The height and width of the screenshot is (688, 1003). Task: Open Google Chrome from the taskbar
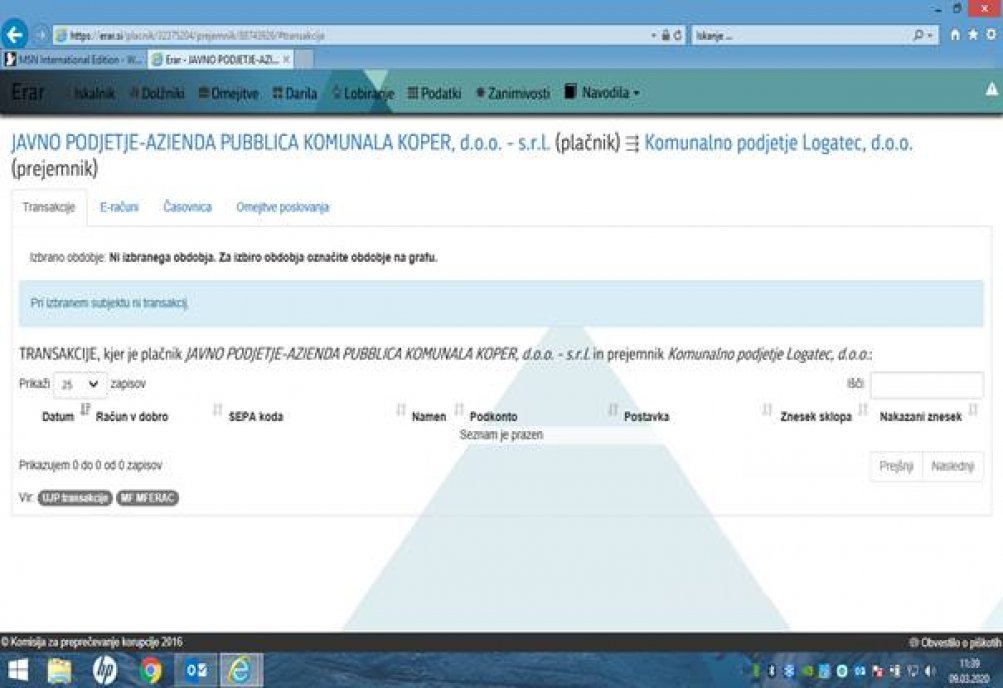[x=151, y=671]
